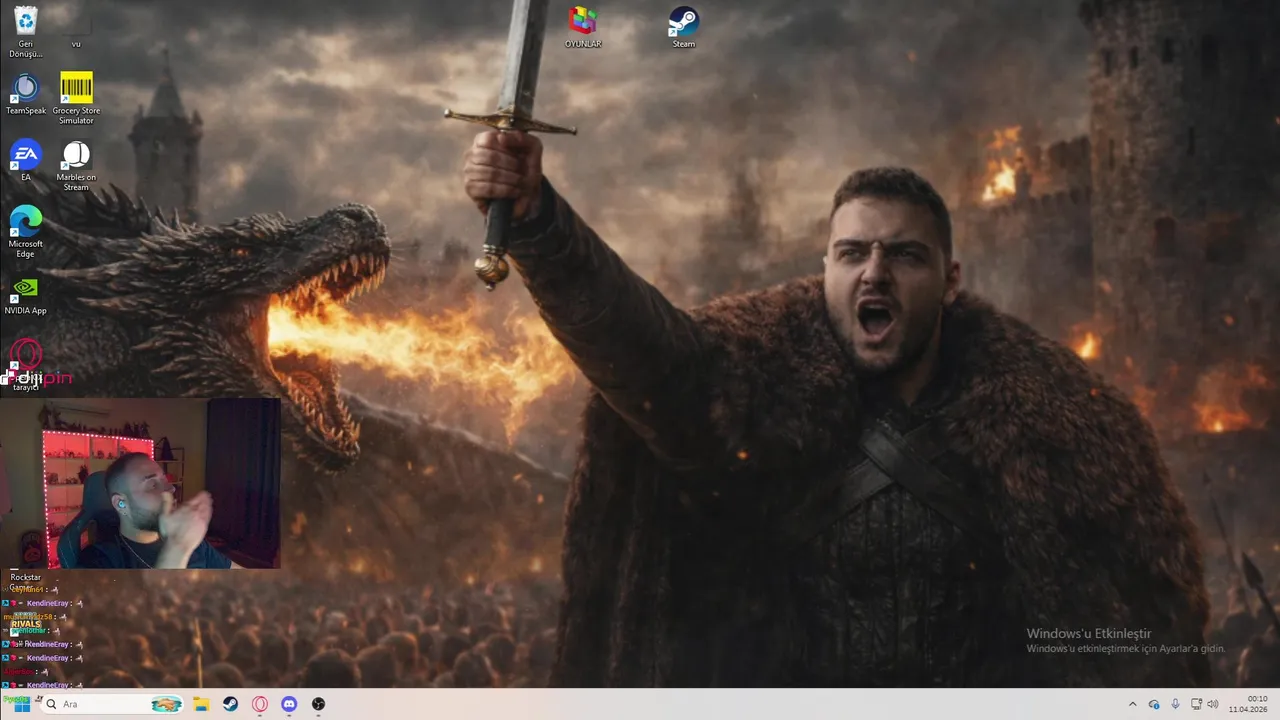Select the TeamSpeak desktop shortcut
The image size is (1280, 720).
[25, 94]
